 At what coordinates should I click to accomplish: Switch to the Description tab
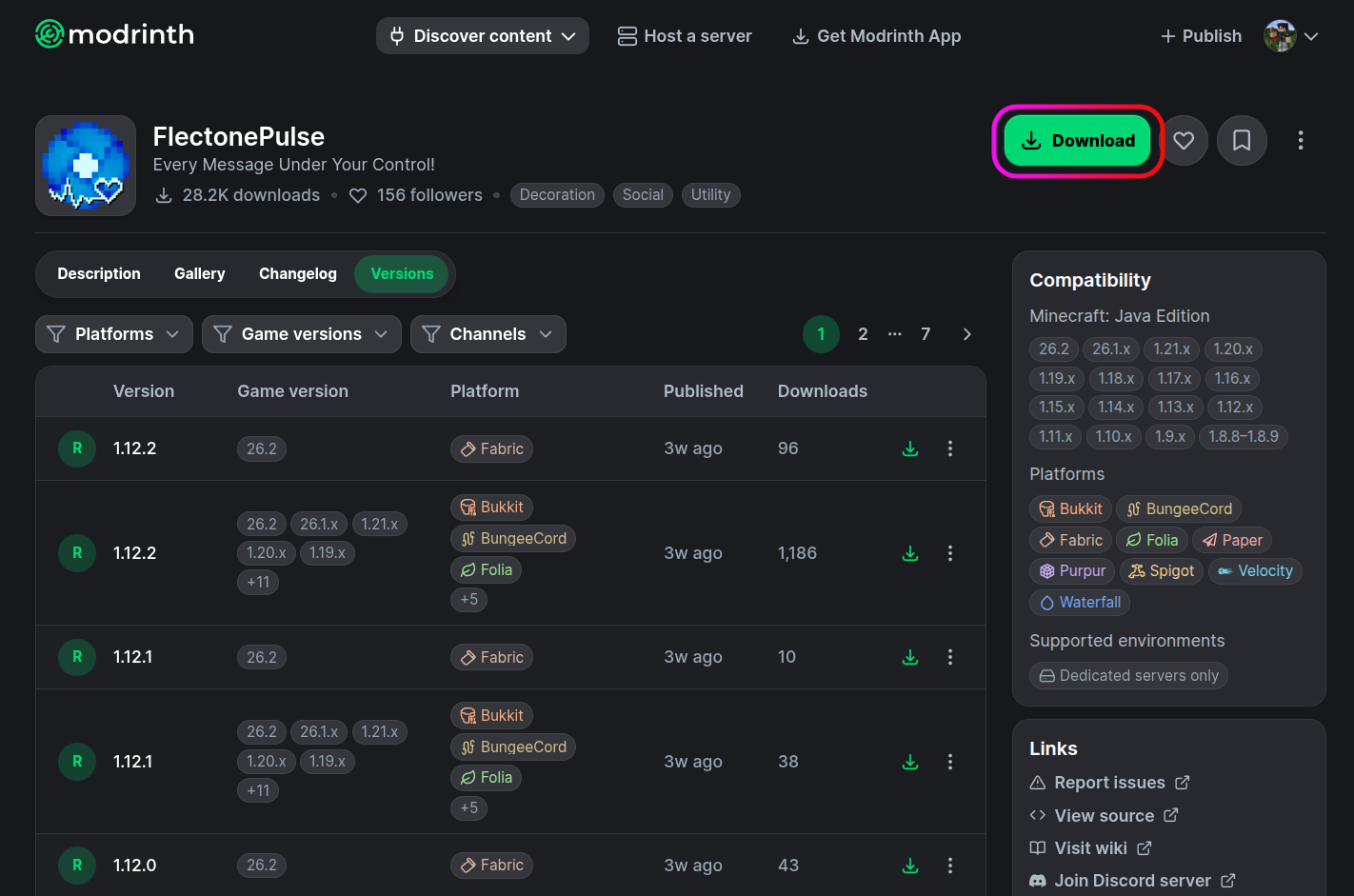pos(99,274)
